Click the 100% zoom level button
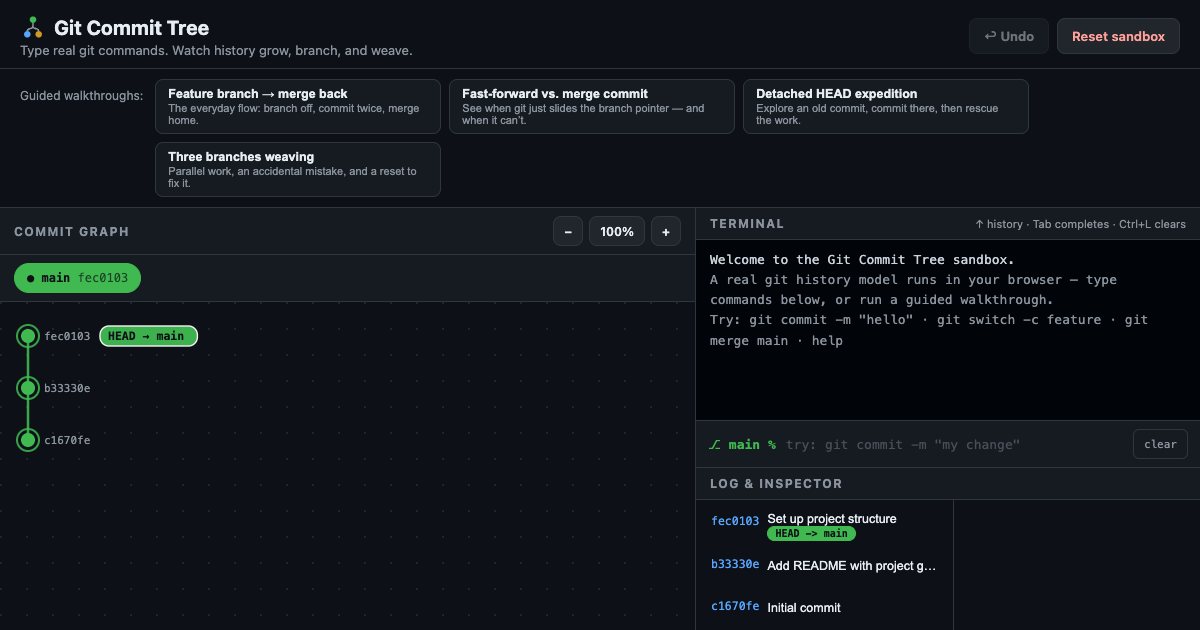Viewport: 1200px width, 630px height. [x=617, y=232]
